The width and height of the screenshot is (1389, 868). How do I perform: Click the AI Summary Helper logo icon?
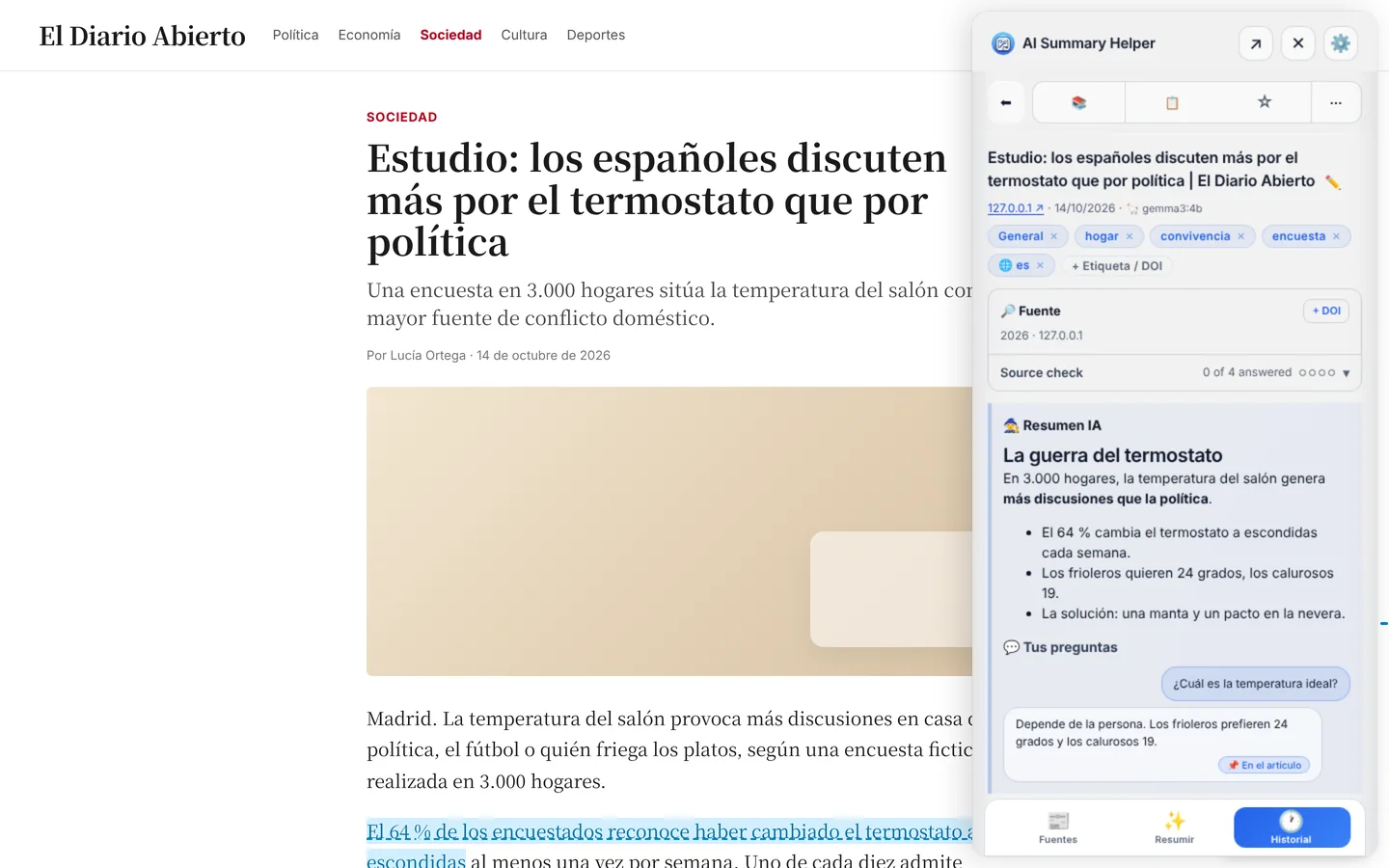point(1003,43)
